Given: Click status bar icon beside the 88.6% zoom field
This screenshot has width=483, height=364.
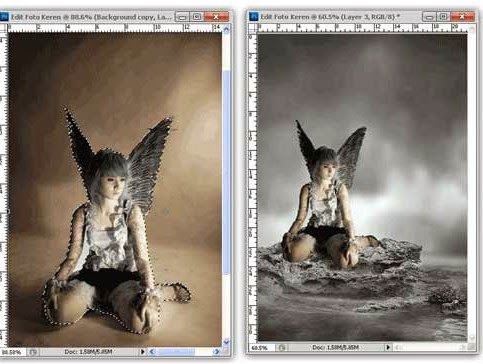Looking at the screenshot, I should coord(33,352).
